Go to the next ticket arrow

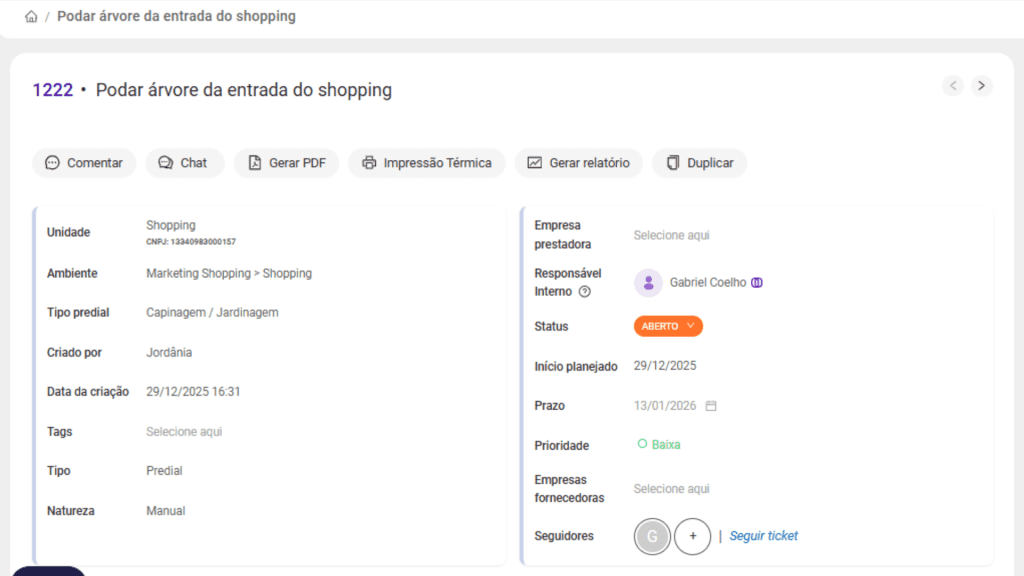point(982,86)
